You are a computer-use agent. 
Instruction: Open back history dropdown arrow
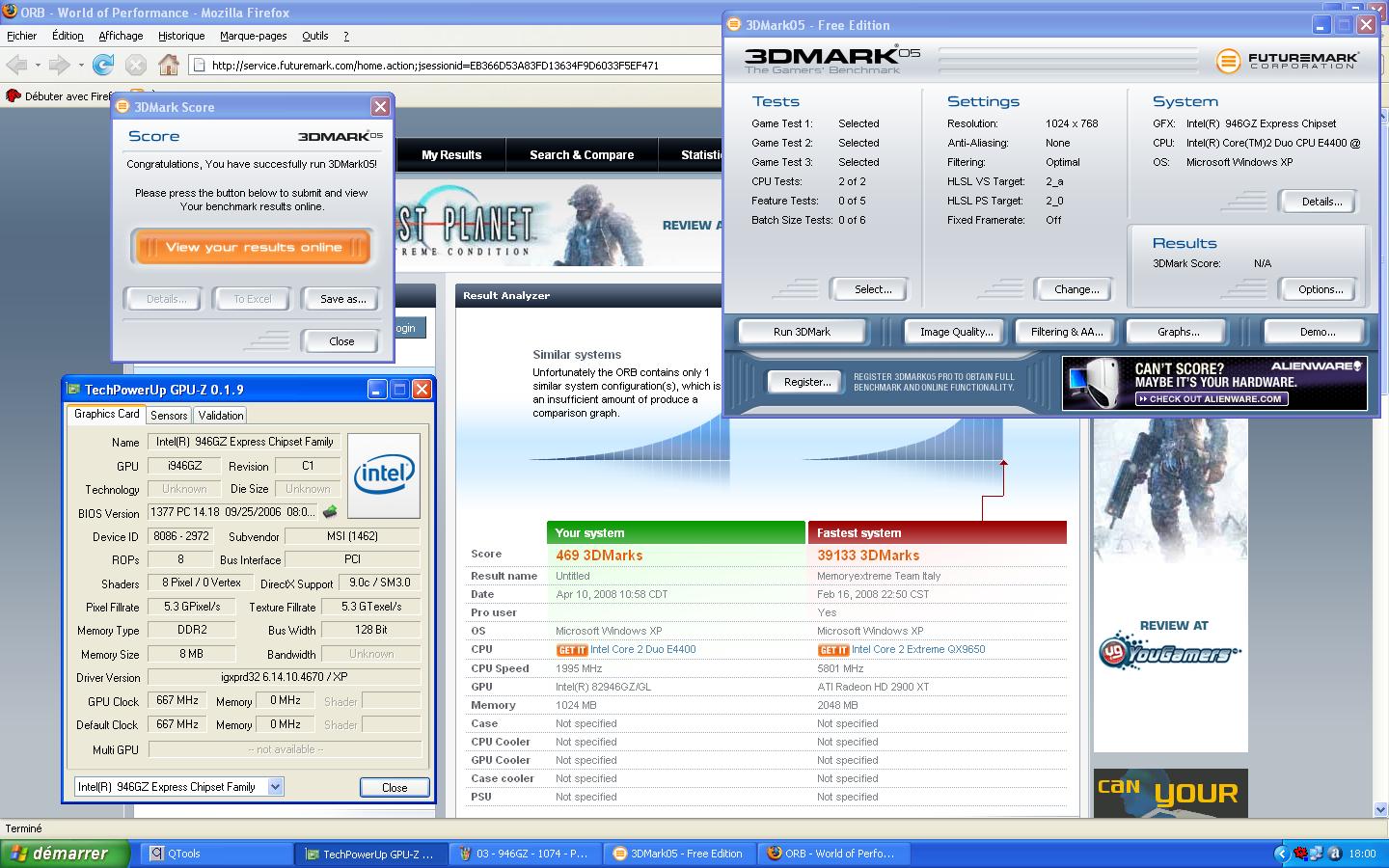[38, 66]
